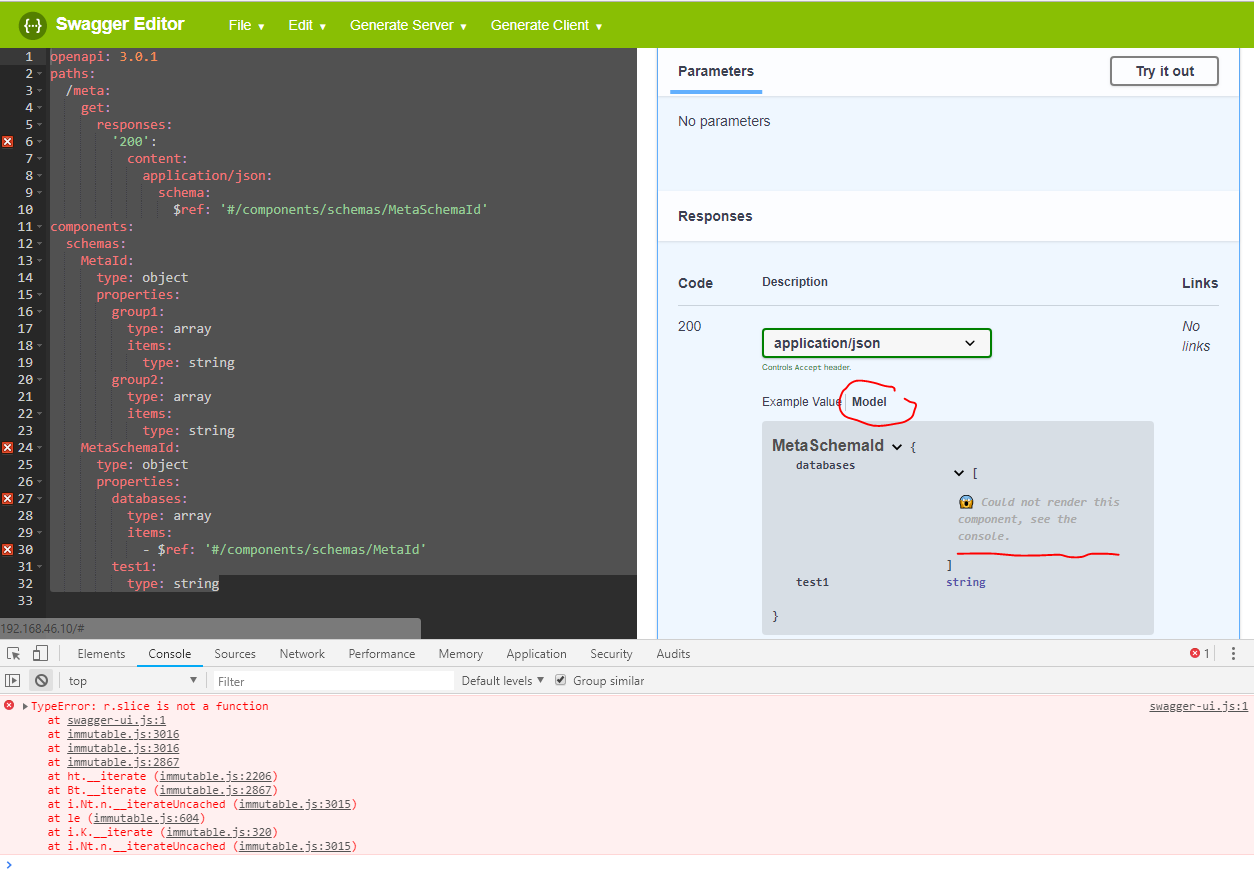This screenshot has height=891, width=1254.
Task: Open the Default levels dropdown
Action: pyautogui.click(x=502, y=680)
